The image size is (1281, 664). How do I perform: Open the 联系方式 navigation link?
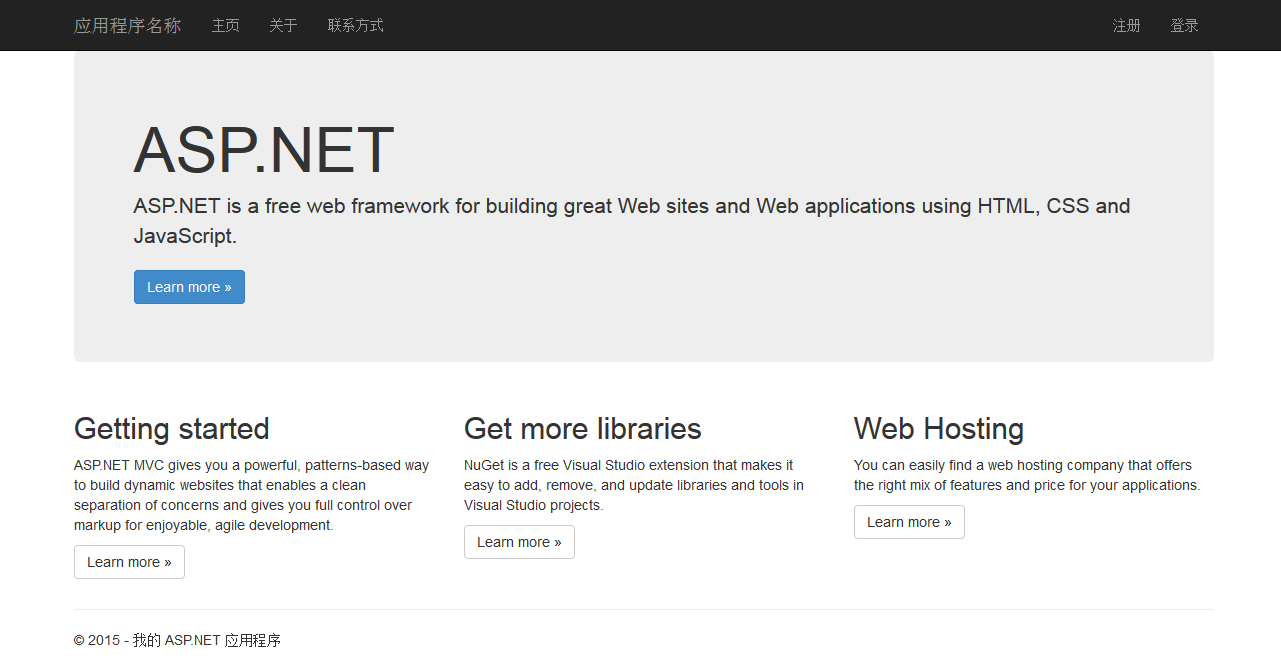point(356,25)
